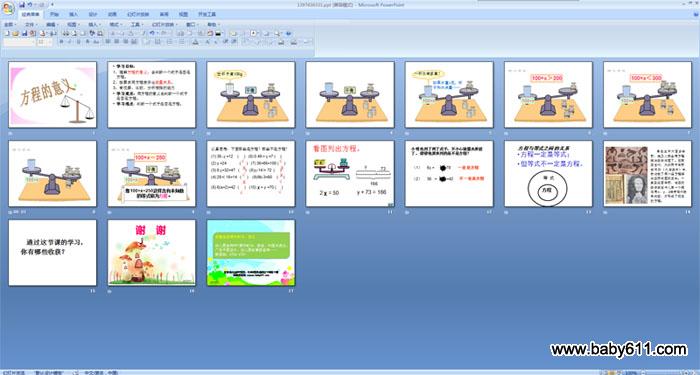Open the font name combo box

coord(19,42)
